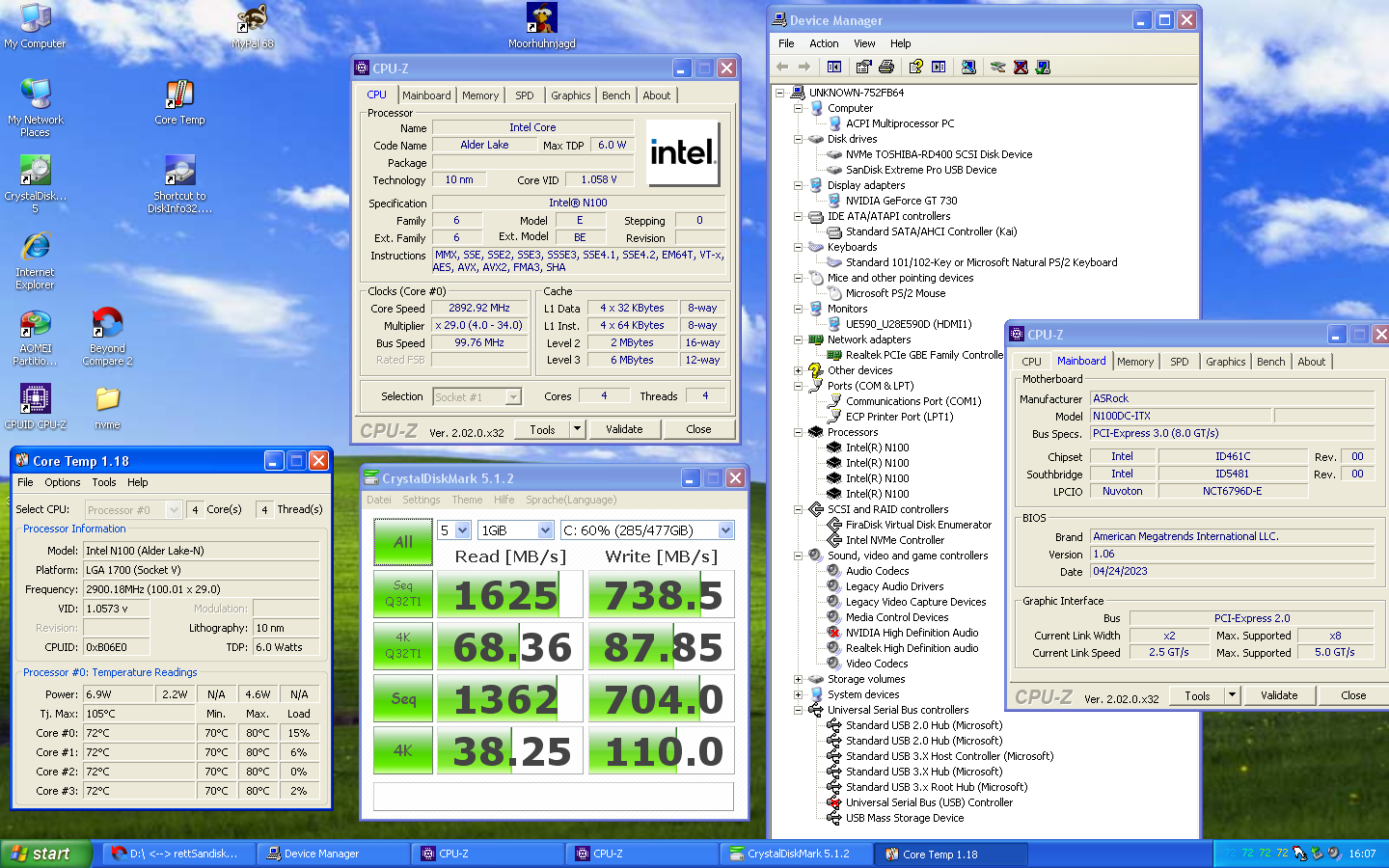Open the drive dropdown showing C: 60%
The width and height of the screenshot is (1389, 868).
725,530
